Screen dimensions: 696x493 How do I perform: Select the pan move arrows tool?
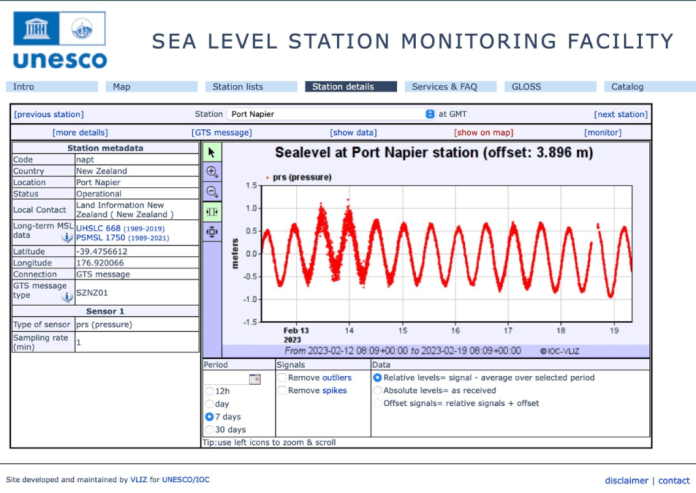pyautogui.click(x=212, y=232)
